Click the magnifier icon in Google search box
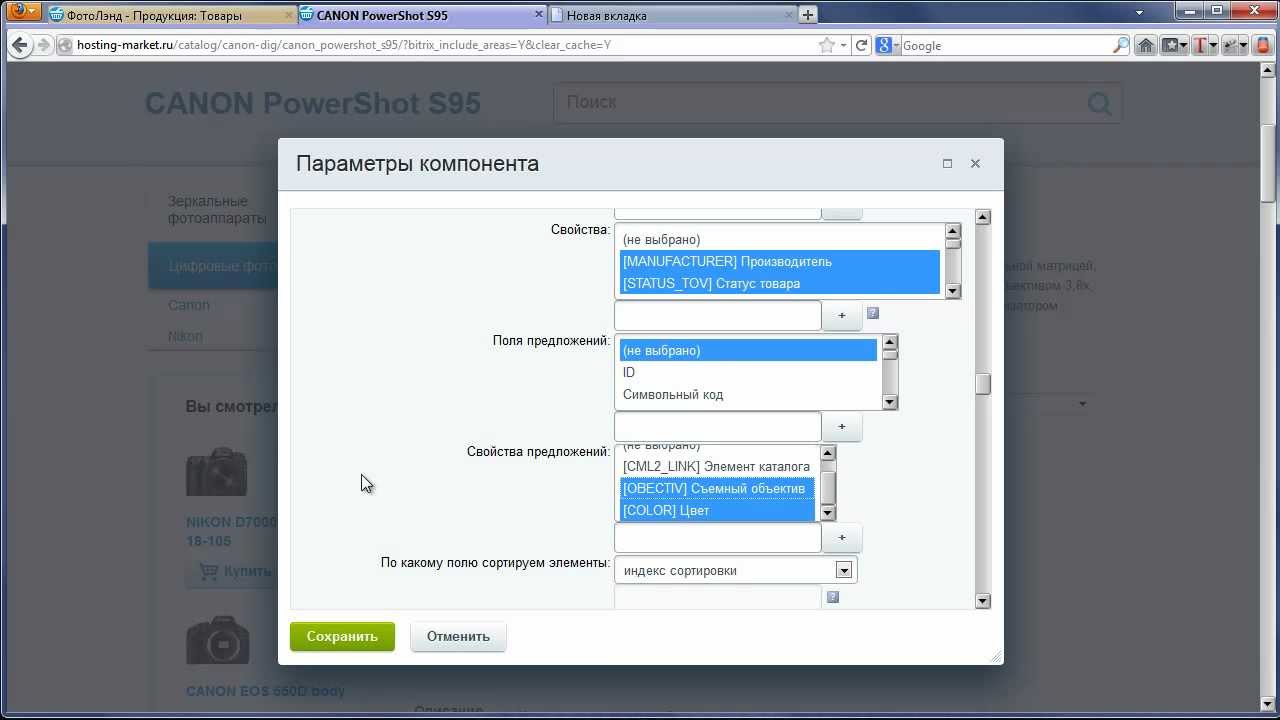 point(1120,45)
